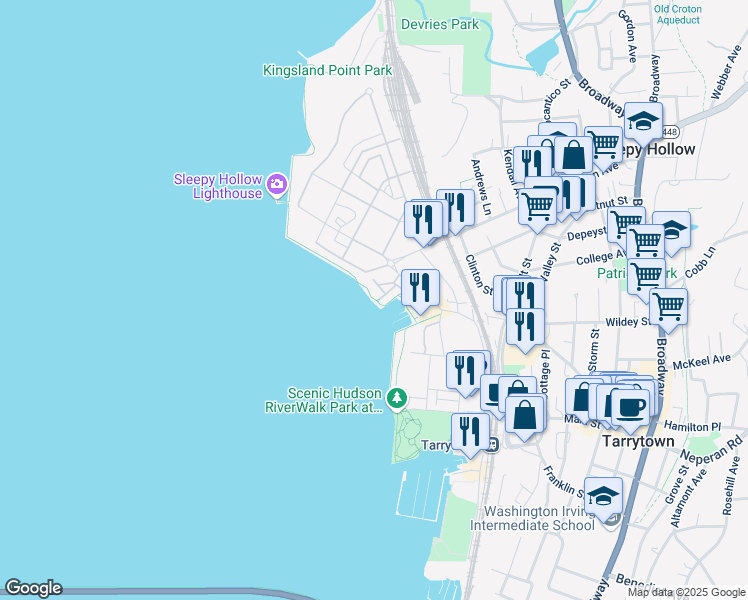The height and width of the screenshot is (600, 748).
Task: Select the Valley St street label
Action: click(x=551, y=262)
